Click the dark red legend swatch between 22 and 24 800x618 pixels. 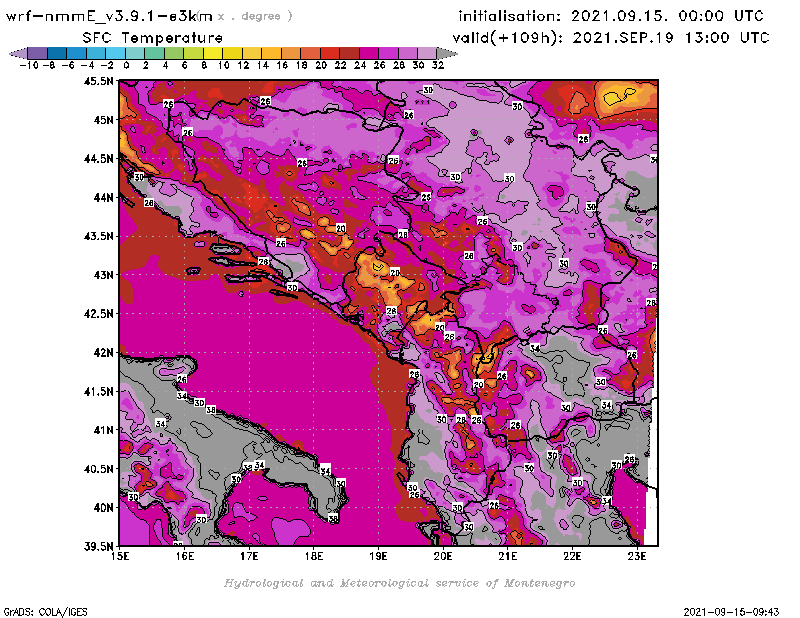pos(349,53)
